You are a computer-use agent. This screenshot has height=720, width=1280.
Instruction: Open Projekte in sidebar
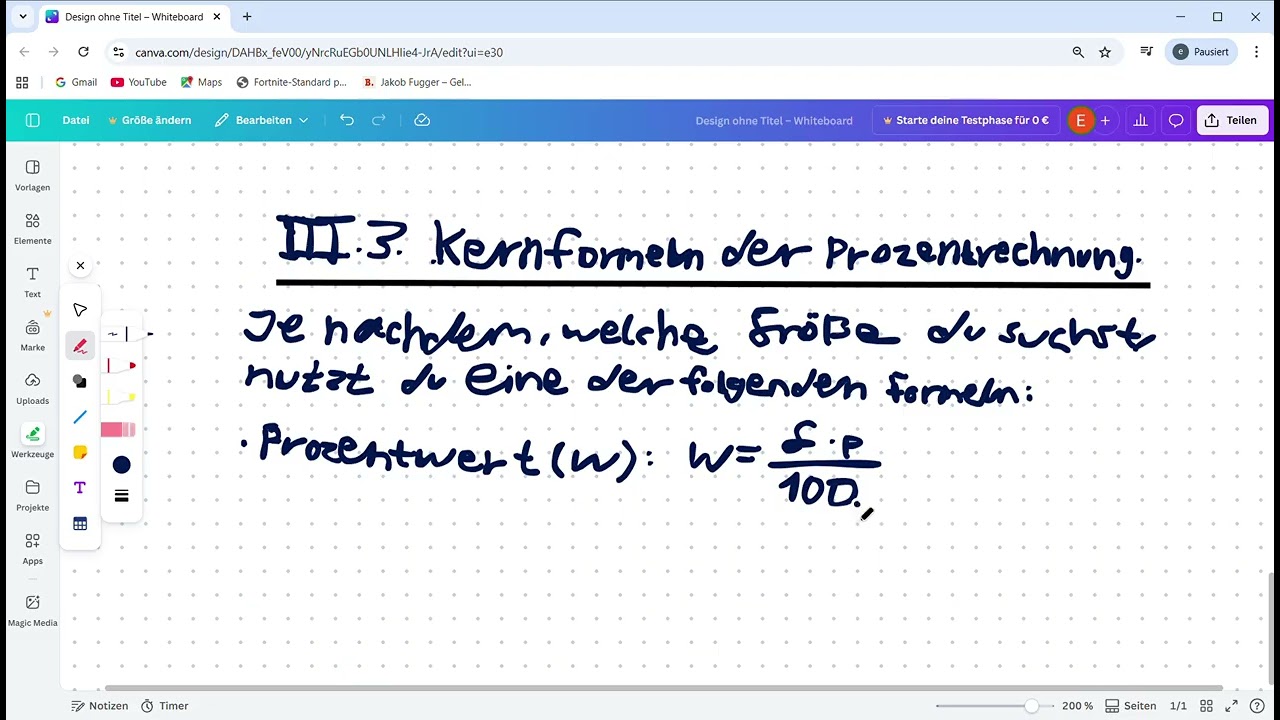pos(33,495)
